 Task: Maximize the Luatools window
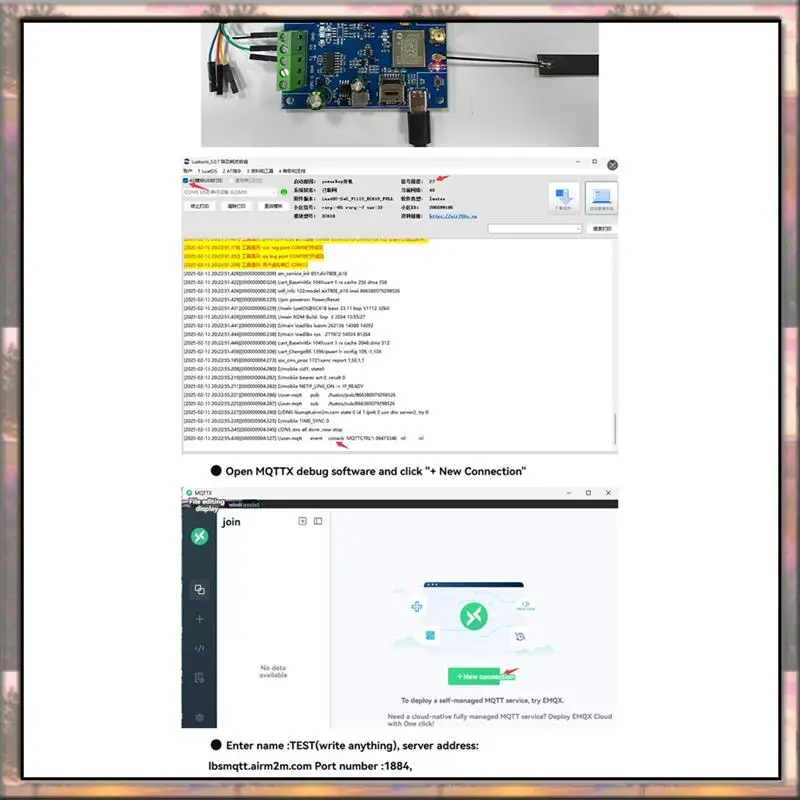click(594, 162)
